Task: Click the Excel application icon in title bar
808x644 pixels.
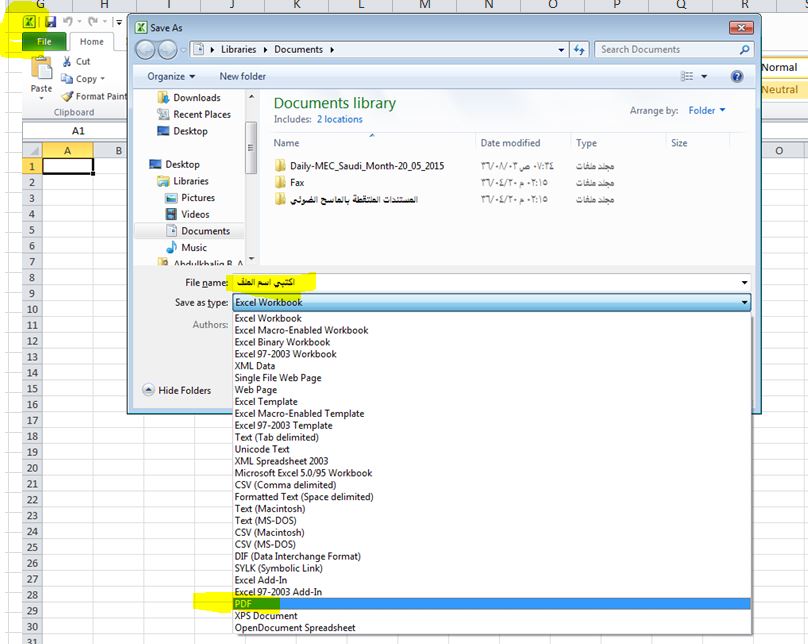Action: tap(29, 22)
